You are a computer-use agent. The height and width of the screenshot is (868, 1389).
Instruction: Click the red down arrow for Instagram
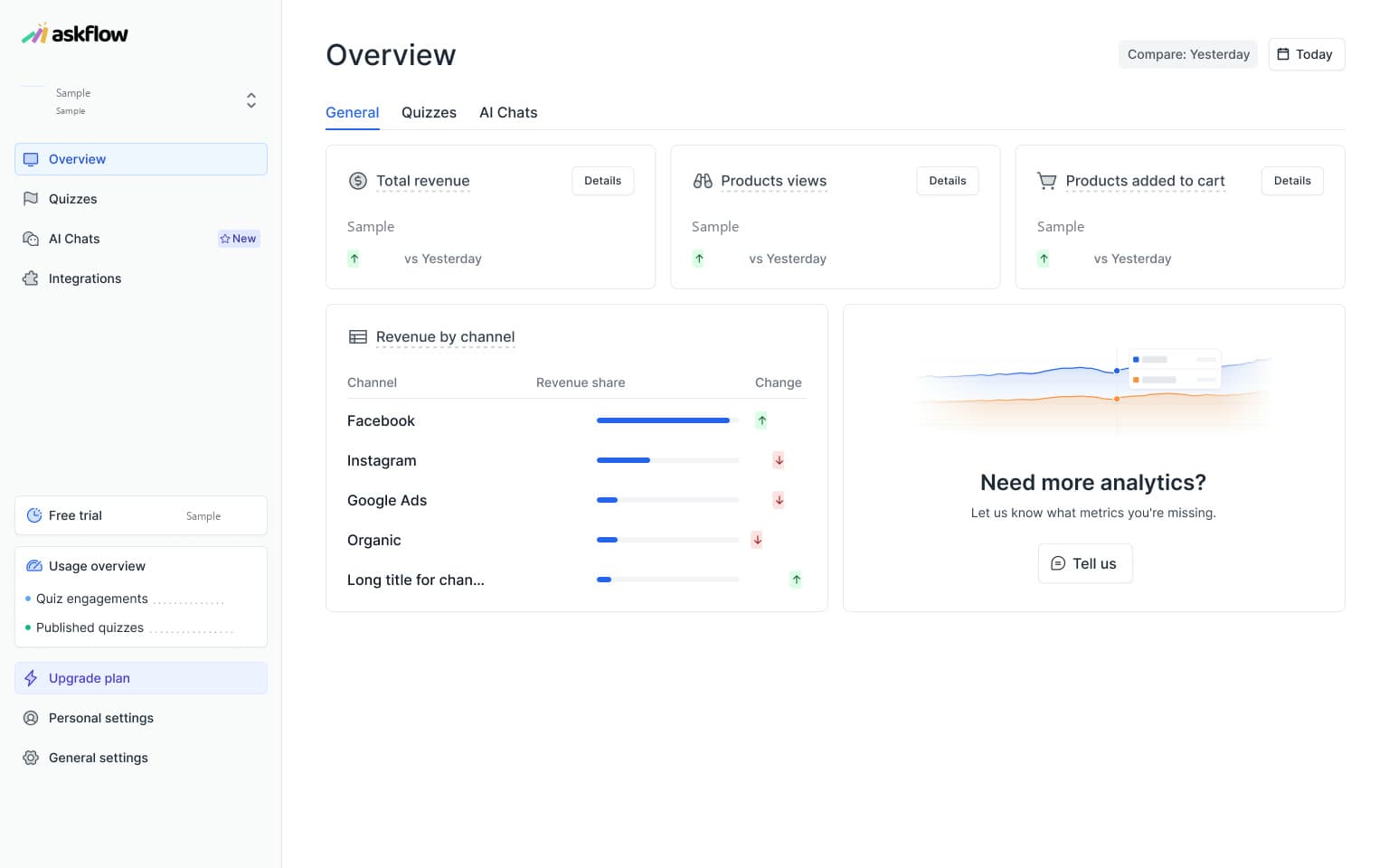[779, 460]
